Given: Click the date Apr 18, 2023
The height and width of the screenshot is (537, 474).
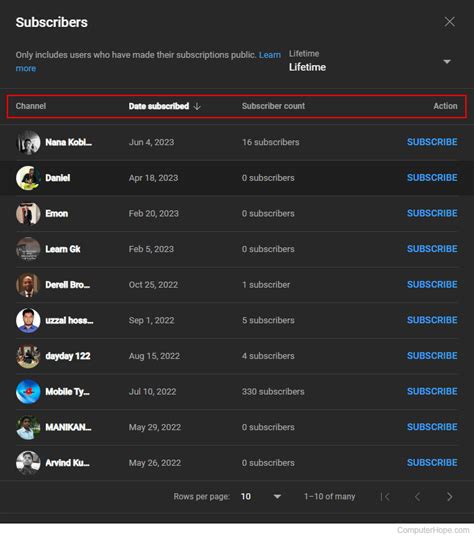Looking at the screenshot, I should pyautogui.click(x=153, y=178).
